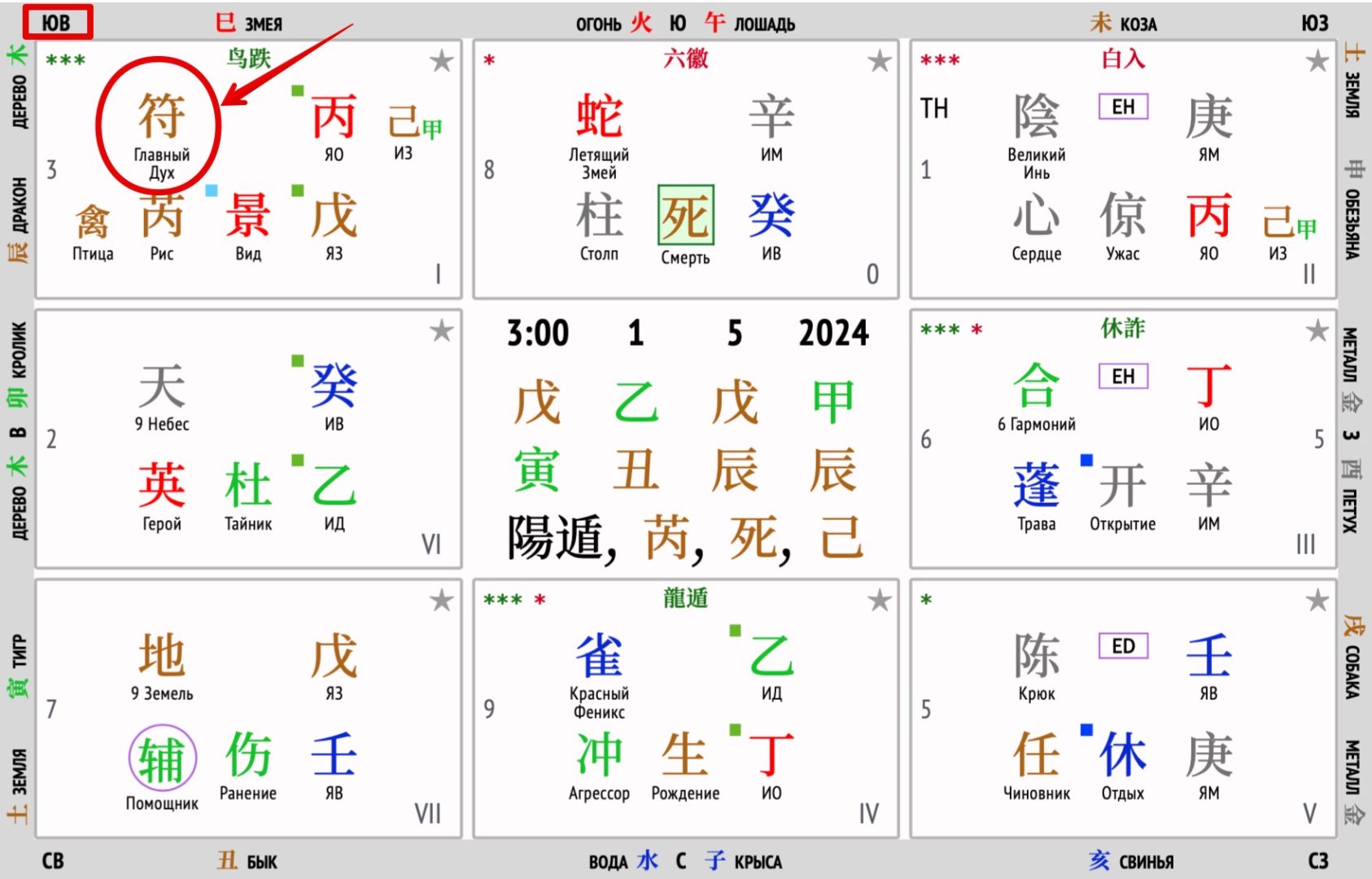The image size is (1372, 879).
Task: Click the circled 辅 Помощник star symbol
Action: pos(162,758)
